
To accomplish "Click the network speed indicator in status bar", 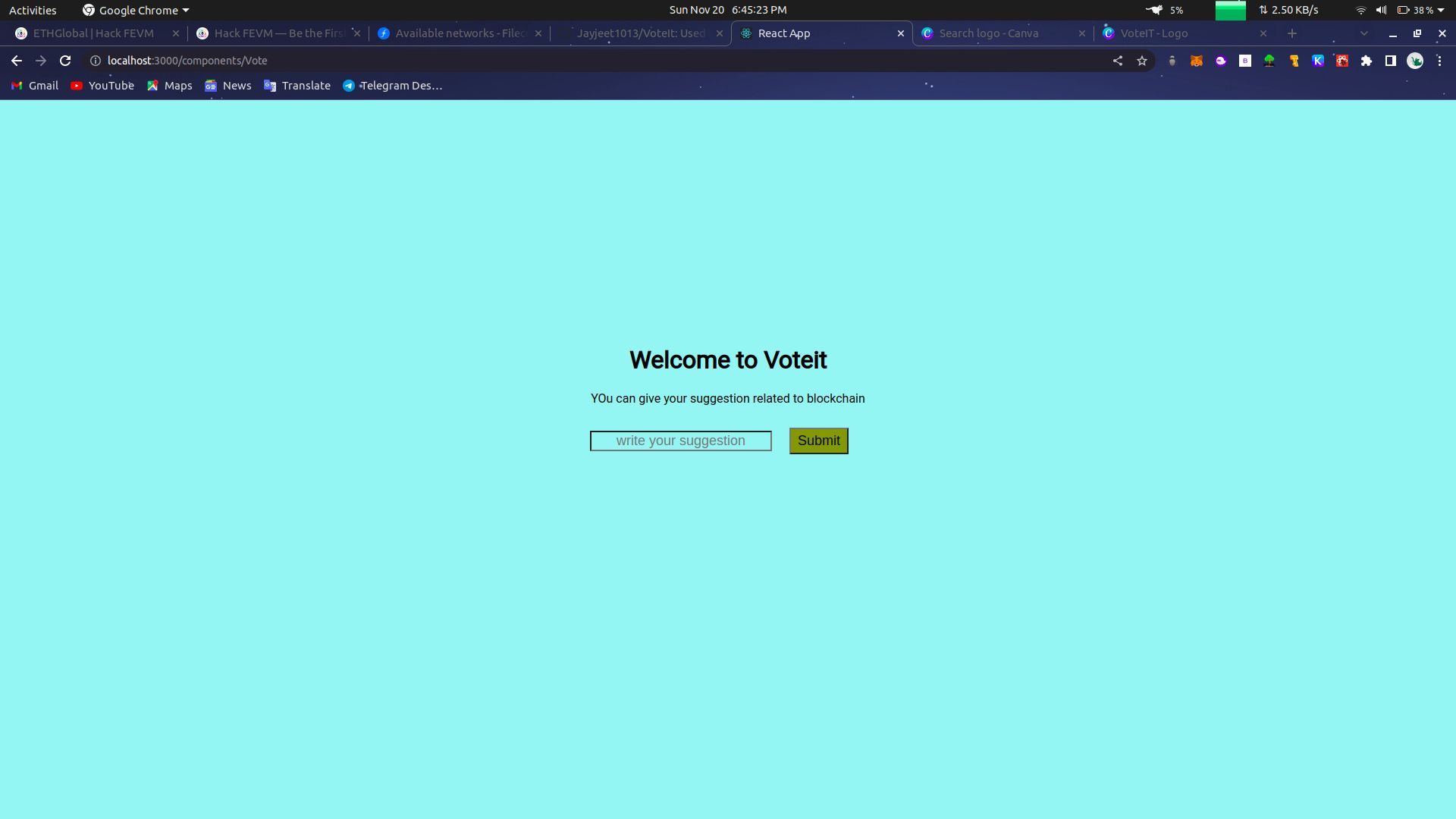I will pos(1291,9).
